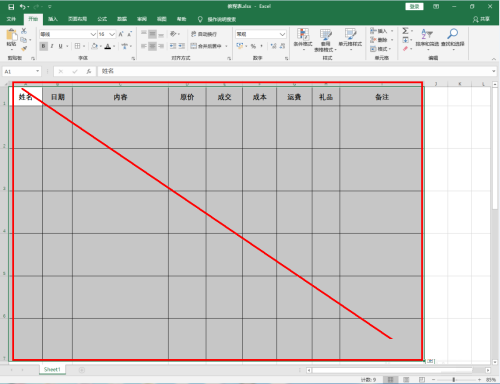500x384 pixels.
Task: Click the increase indent icon
Action: [181, 46]
